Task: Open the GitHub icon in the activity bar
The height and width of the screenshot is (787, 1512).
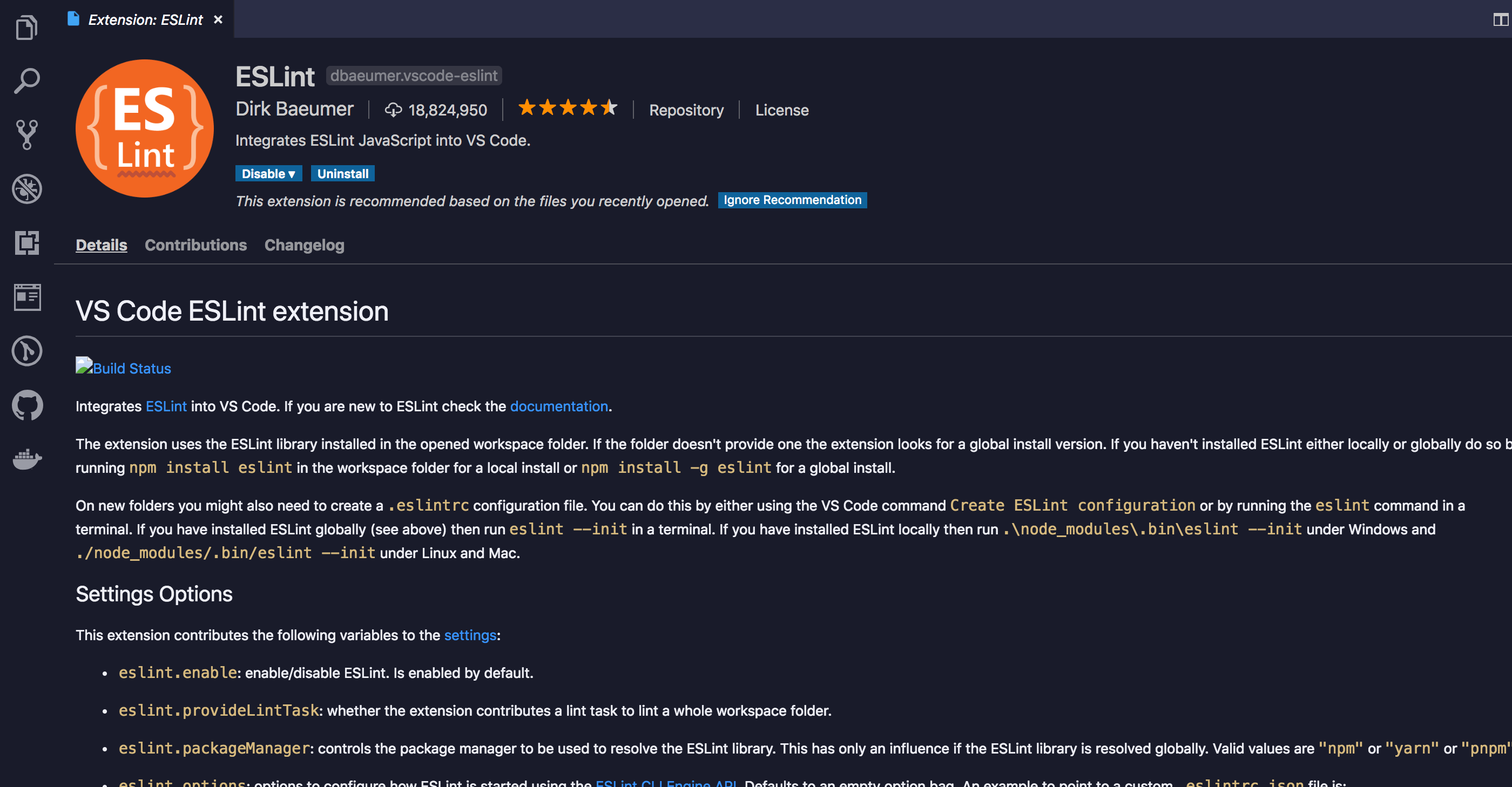Action: tap(27, 405)
